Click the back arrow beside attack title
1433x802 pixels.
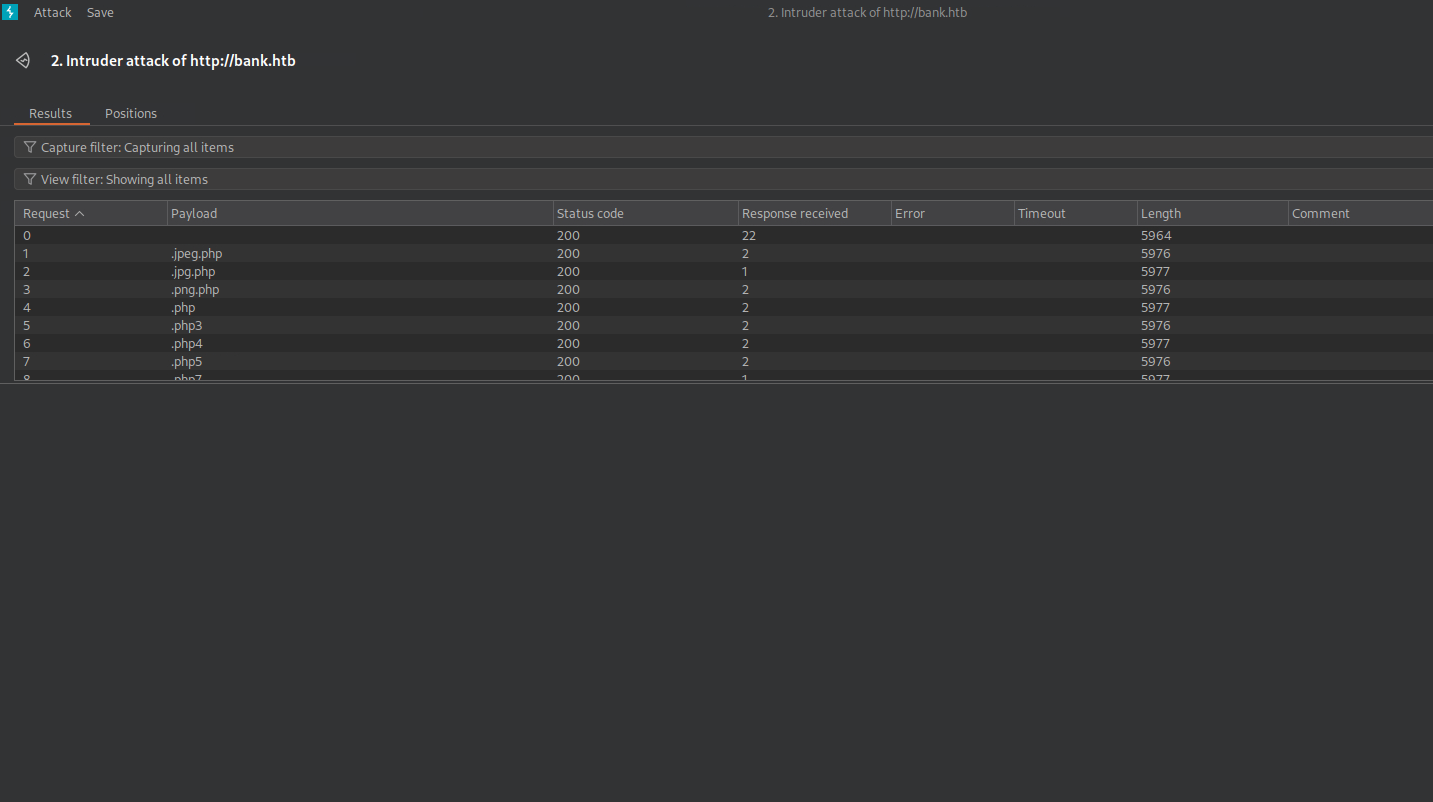(23, 61)
